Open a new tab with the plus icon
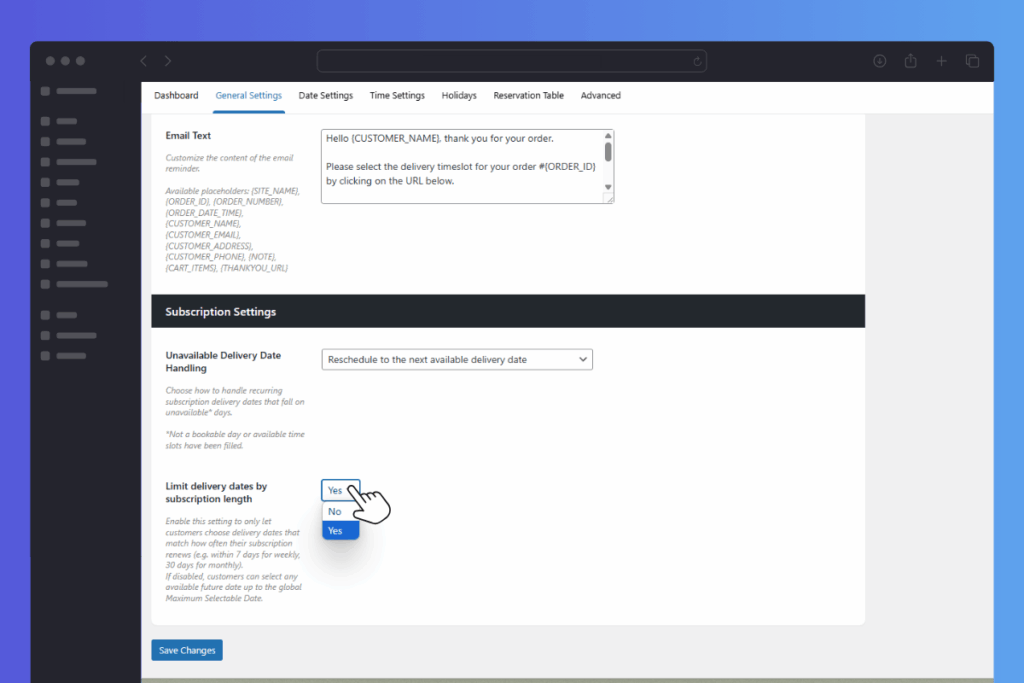Viewport: 1024px width, 683px height. pos(941,60)
